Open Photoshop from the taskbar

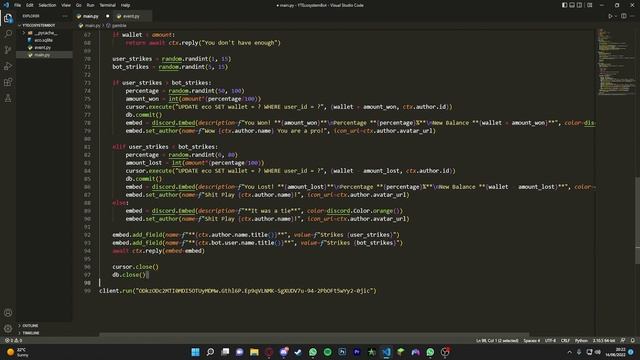(x=342, y=352)
